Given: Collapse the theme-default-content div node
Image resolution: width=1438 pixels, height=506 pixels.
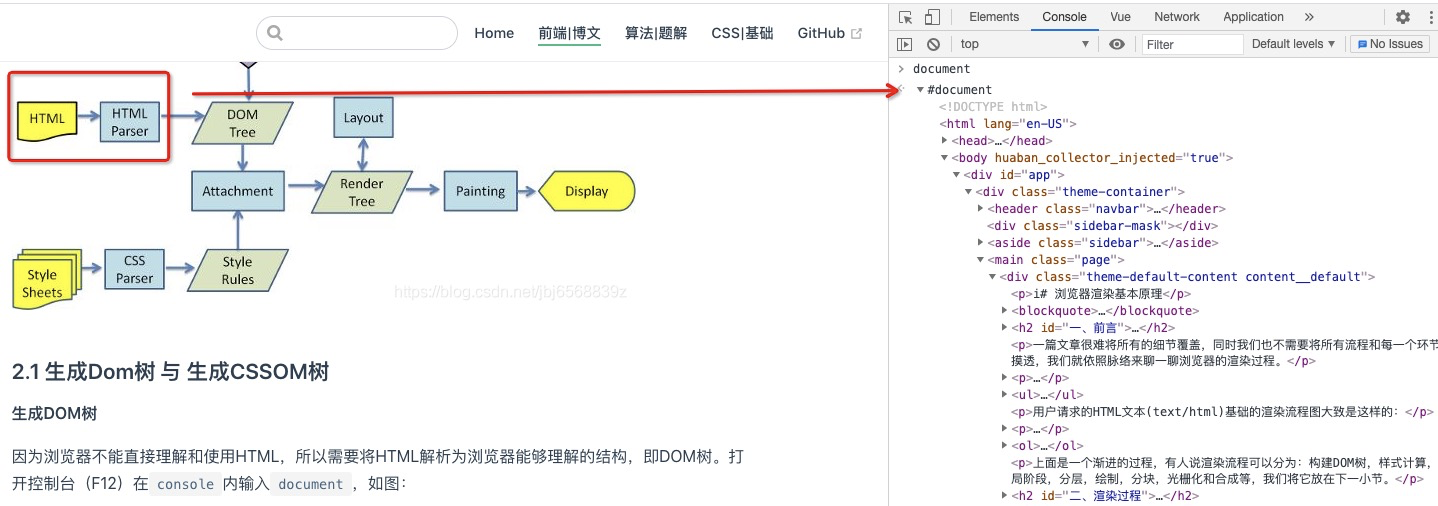Looking at the screenshot, I should click(992, 277).
